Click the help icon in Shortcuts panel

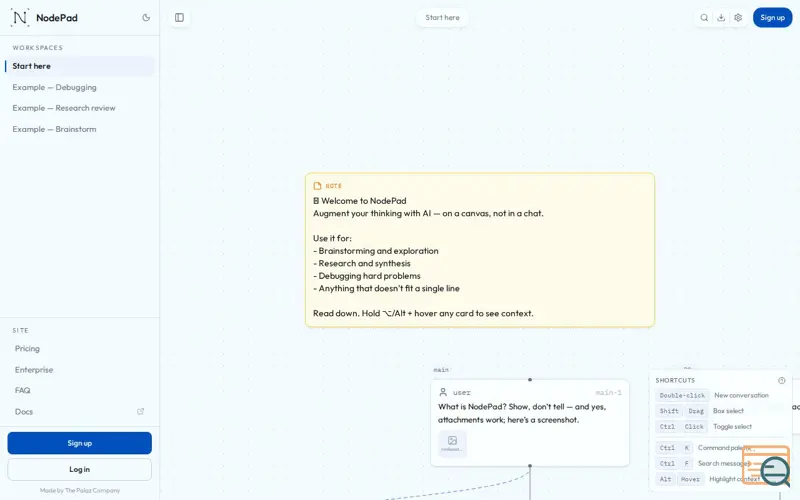[782, 380]
